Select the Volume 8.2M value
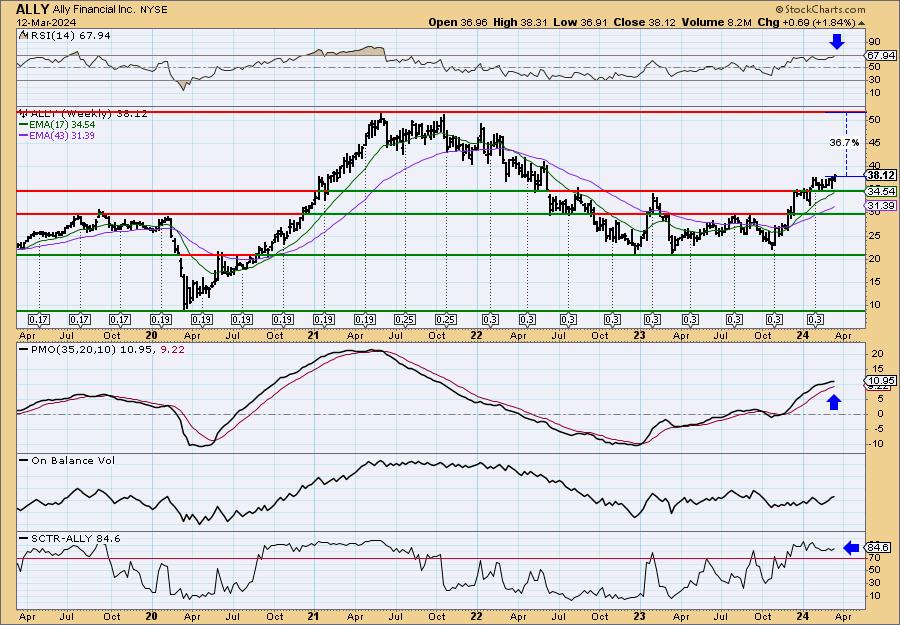 (x=717, y=22)
